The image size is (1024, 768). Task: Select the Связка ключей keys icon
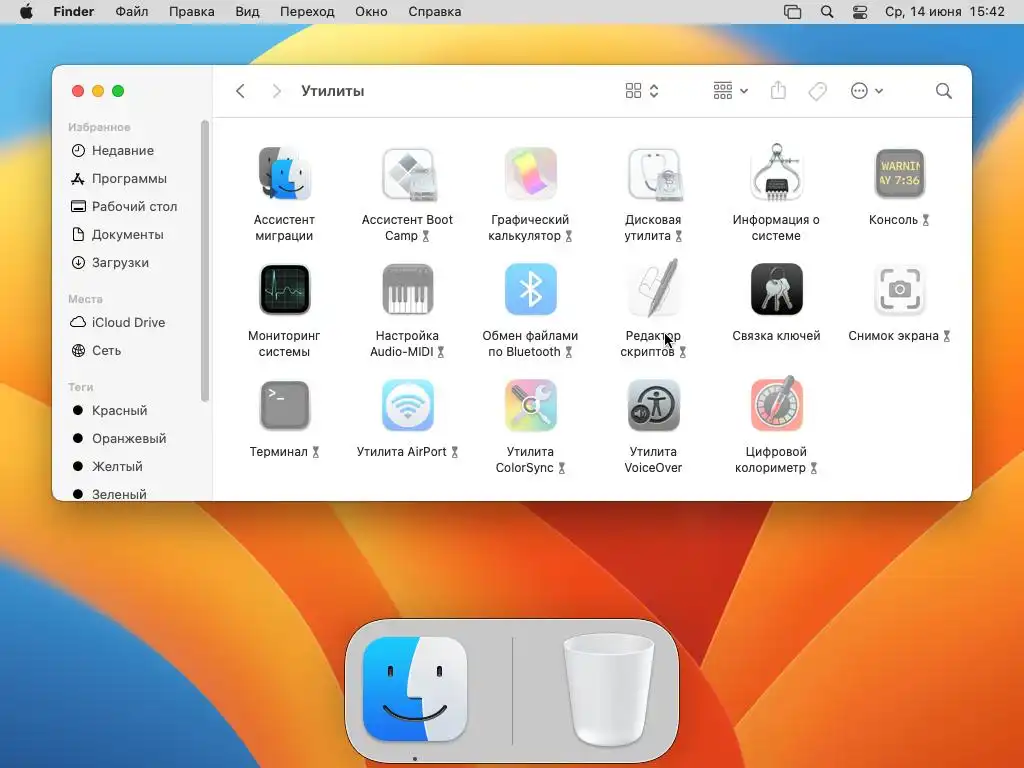776,289
